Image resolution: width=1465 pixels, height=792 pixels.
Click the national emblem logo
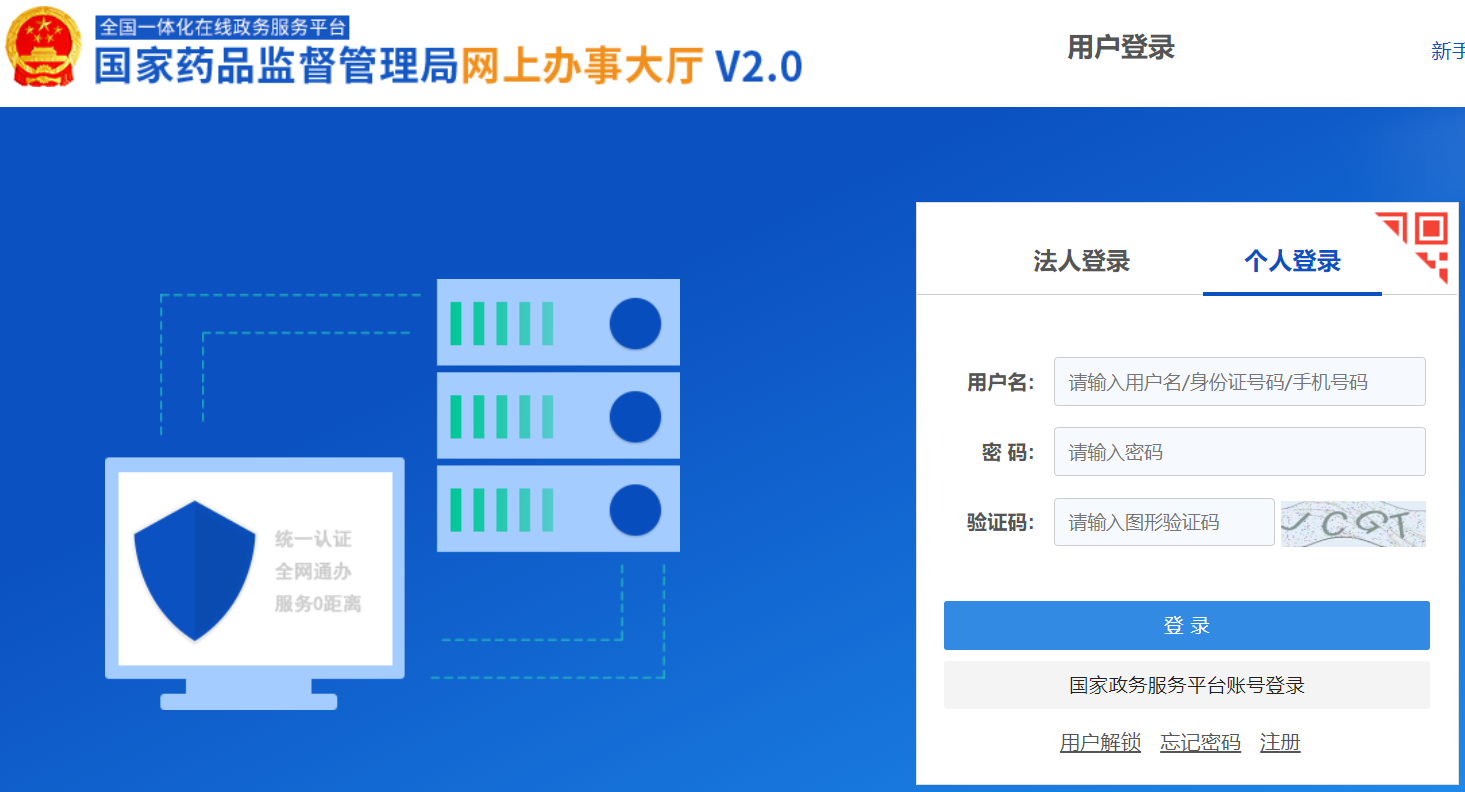point(43,47)
